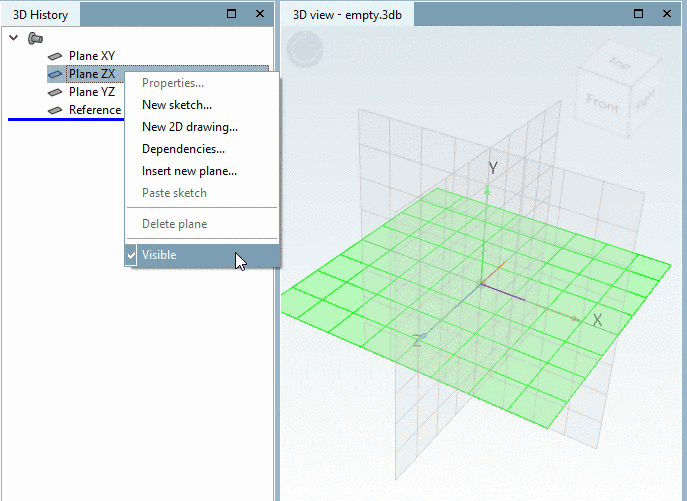Select the Plane XY tree item

[92, 56]
